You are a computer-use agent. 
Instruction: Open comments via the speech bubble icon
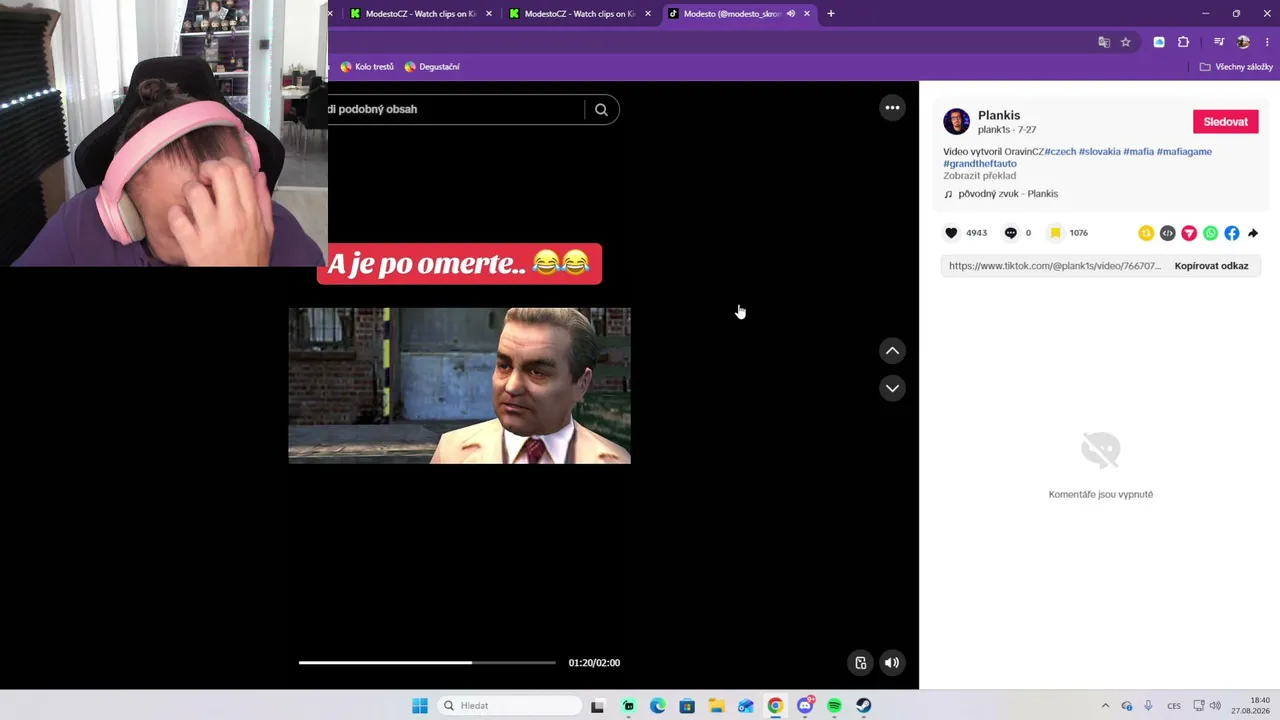tap(1010, 233)
